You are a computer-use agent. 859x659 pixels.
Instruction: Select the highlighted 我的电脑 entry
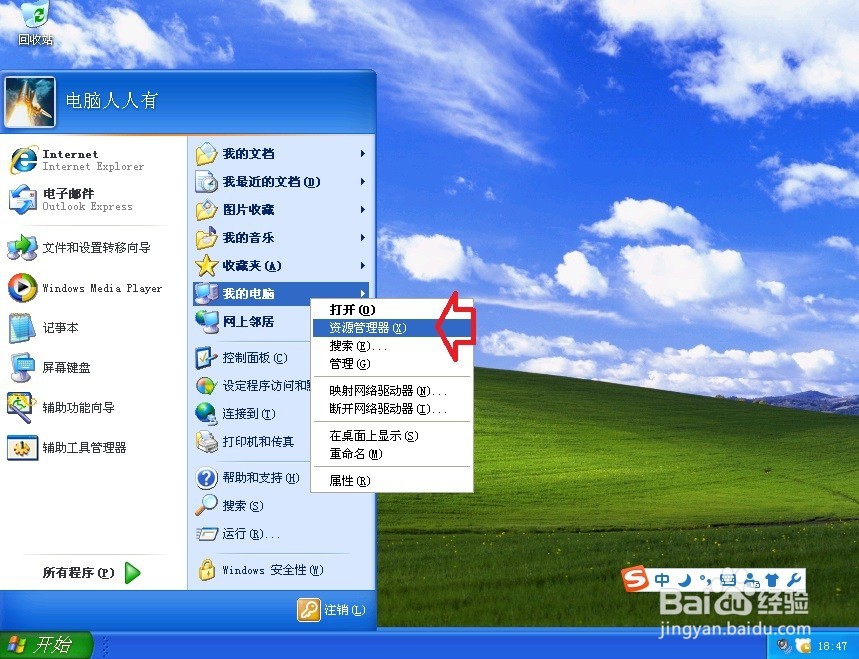pyautogui.click(x=281, y=294)
